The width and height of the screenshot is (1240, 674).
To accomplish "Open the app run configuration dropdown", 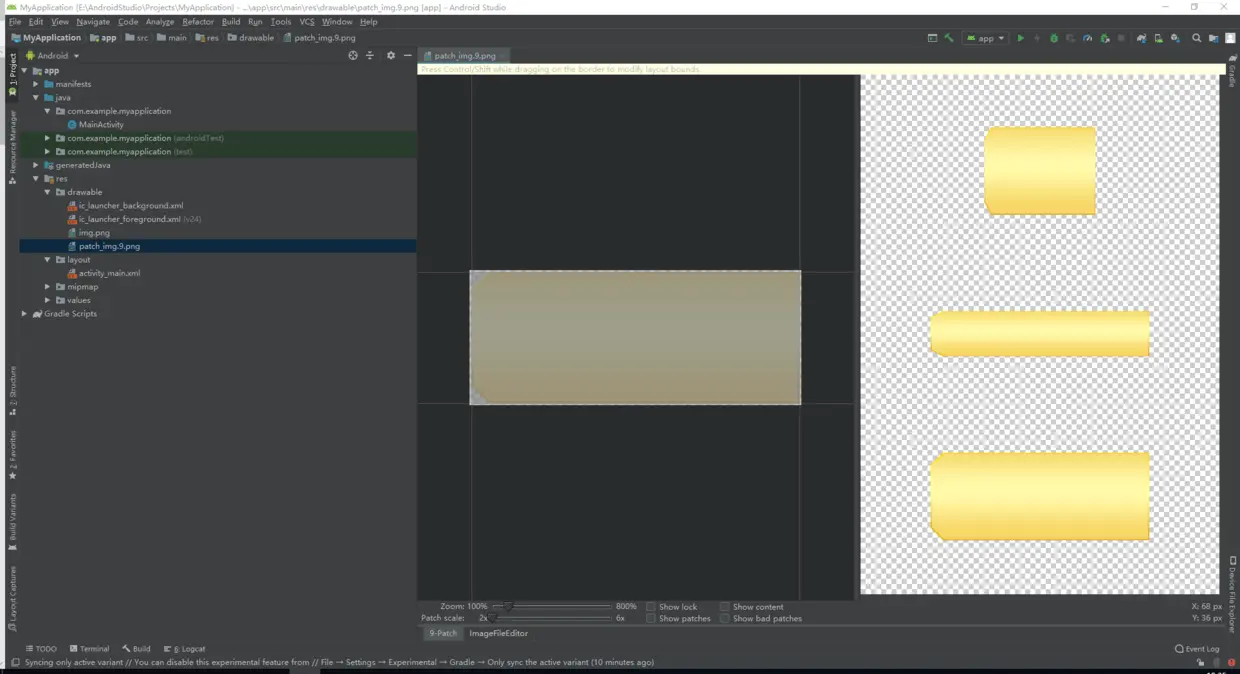I will (985, 38).
